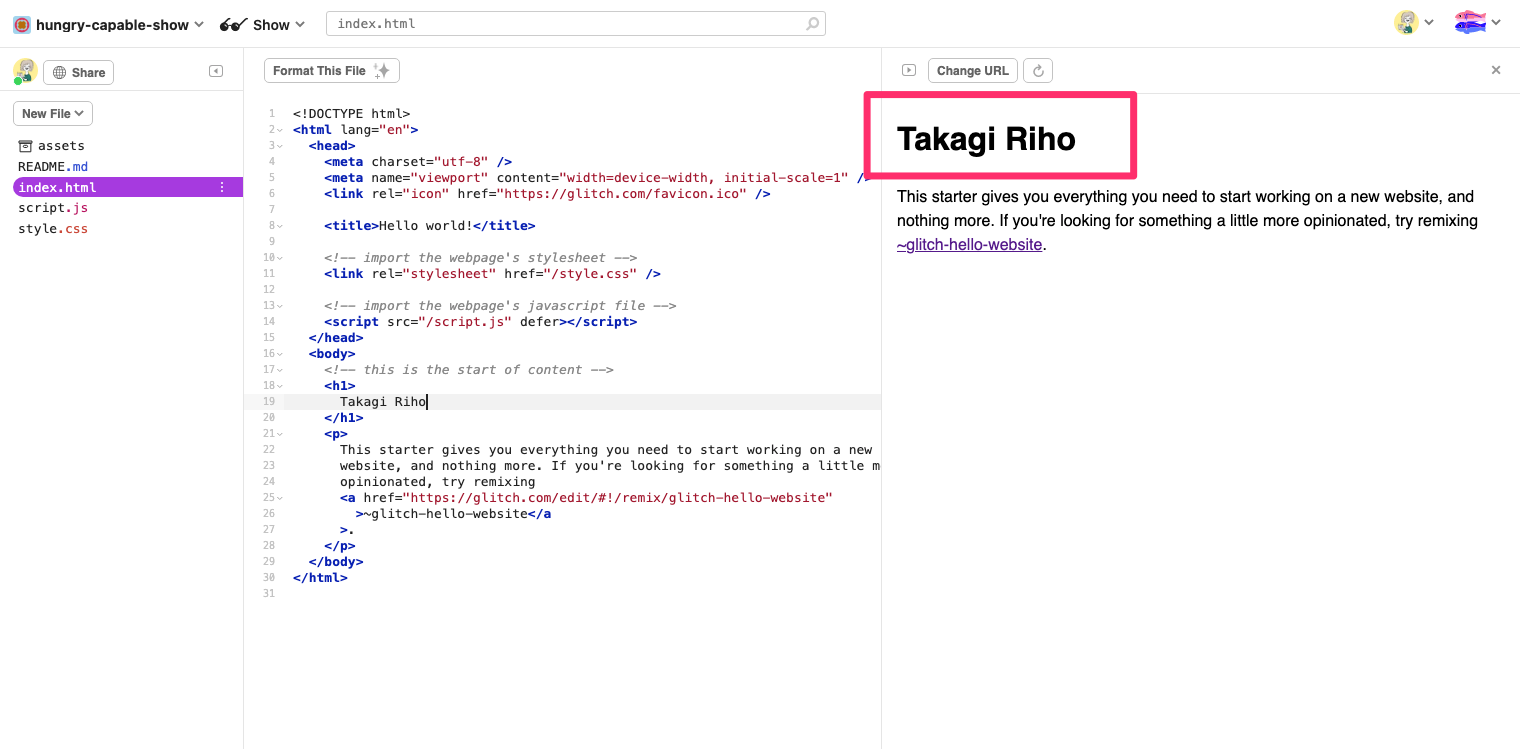
Task: Click the glitch-hello-website link in preview
Action: click(969, 244)
